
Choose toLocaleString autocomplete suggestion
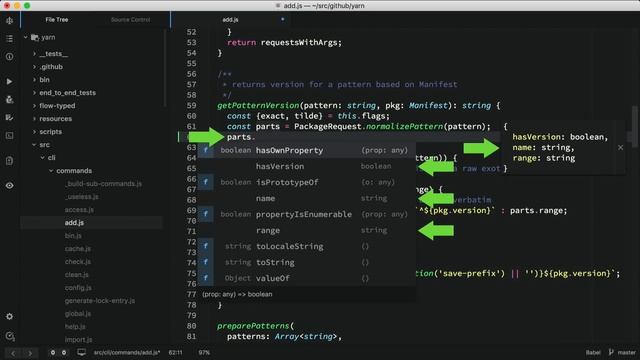307,246
